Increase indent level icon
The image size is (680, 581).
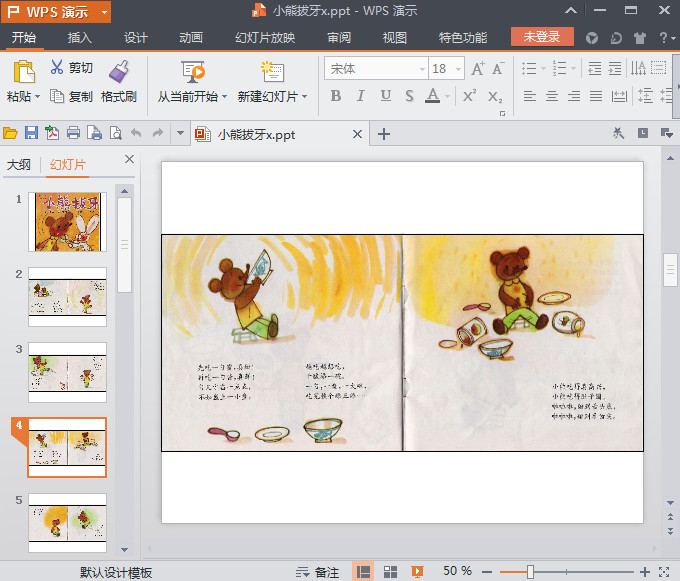615,69
